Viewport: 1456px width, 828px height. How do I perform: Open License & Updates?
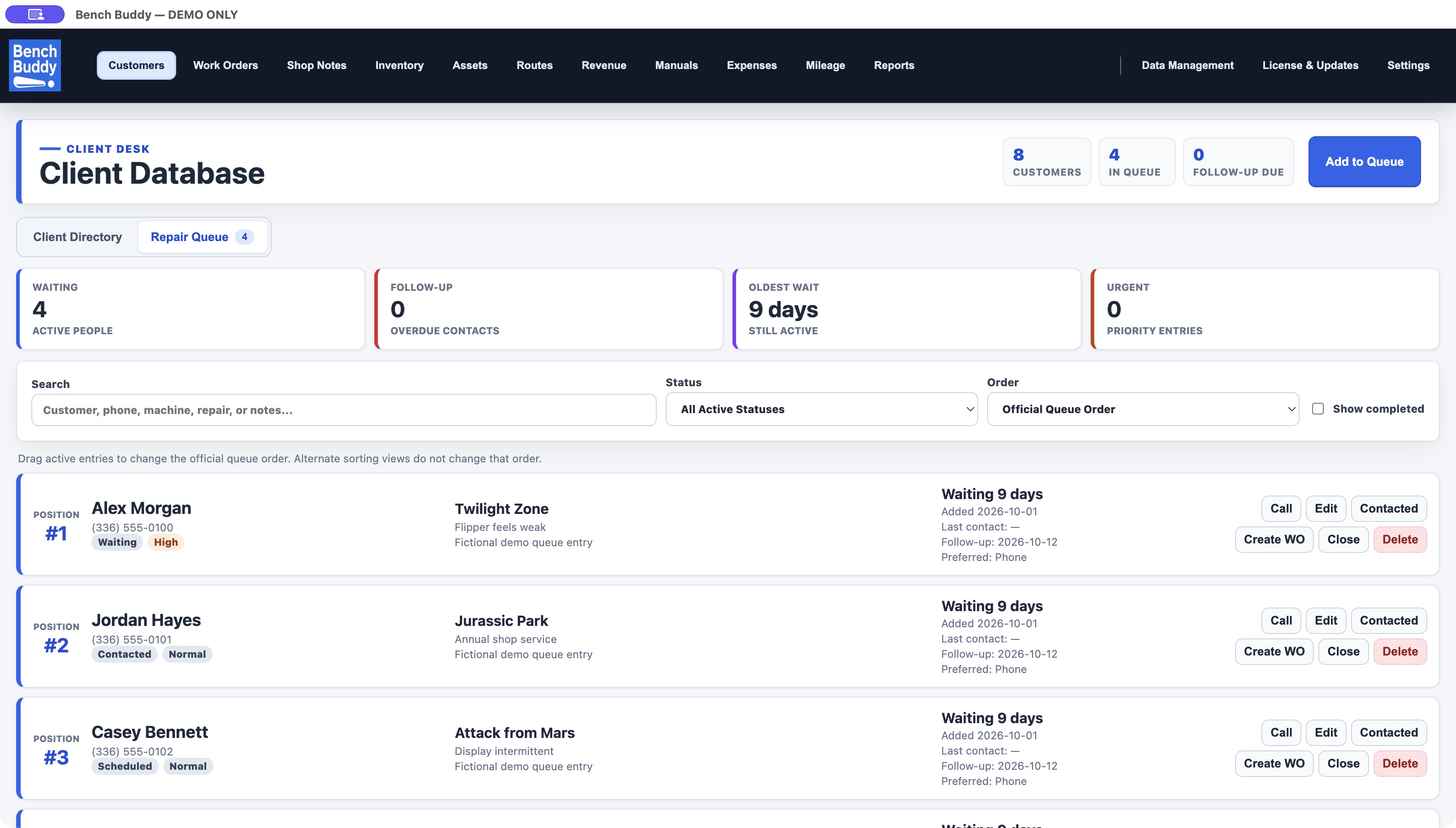[x=1310, y=65]
